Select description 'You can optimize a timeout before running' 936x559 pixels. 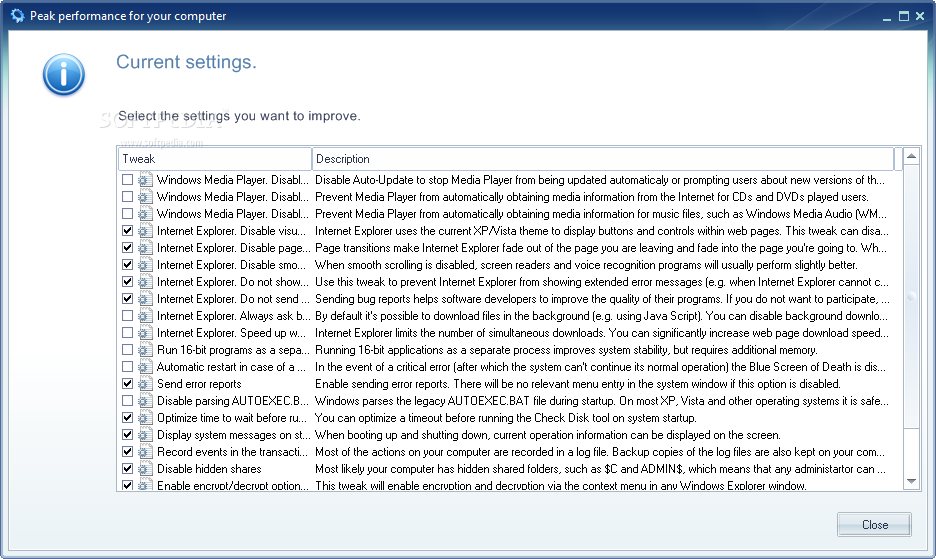(506, 418)
